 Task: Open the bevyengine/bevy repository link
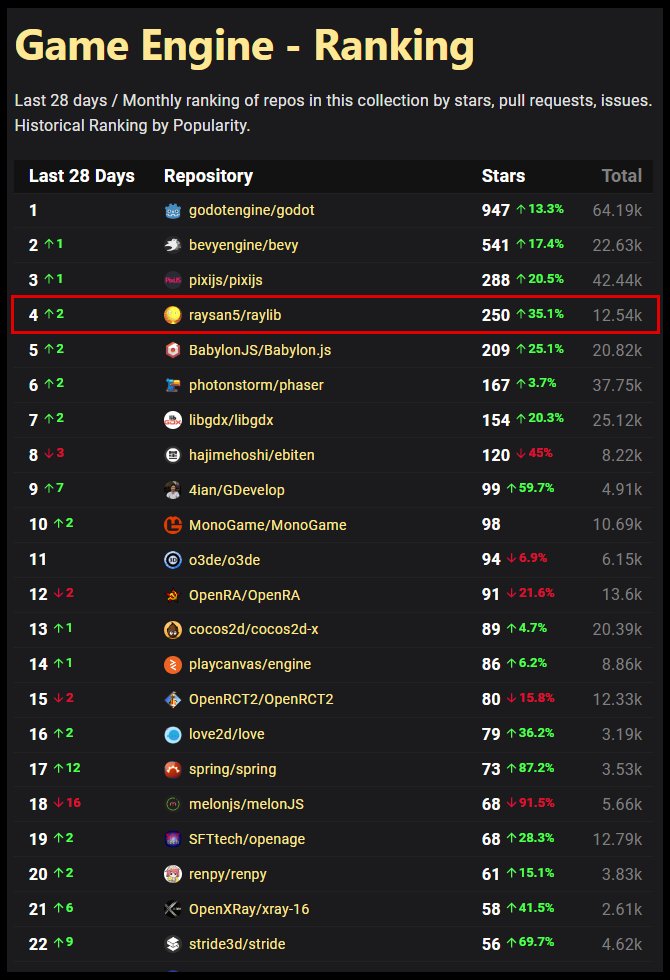click(243, 246)
